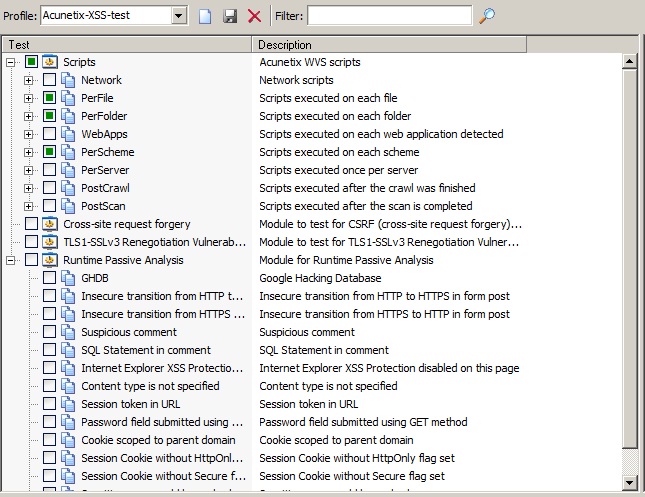645x497 pixels.
Task: Click the Scripts module icon
Action: coord(50,62)
